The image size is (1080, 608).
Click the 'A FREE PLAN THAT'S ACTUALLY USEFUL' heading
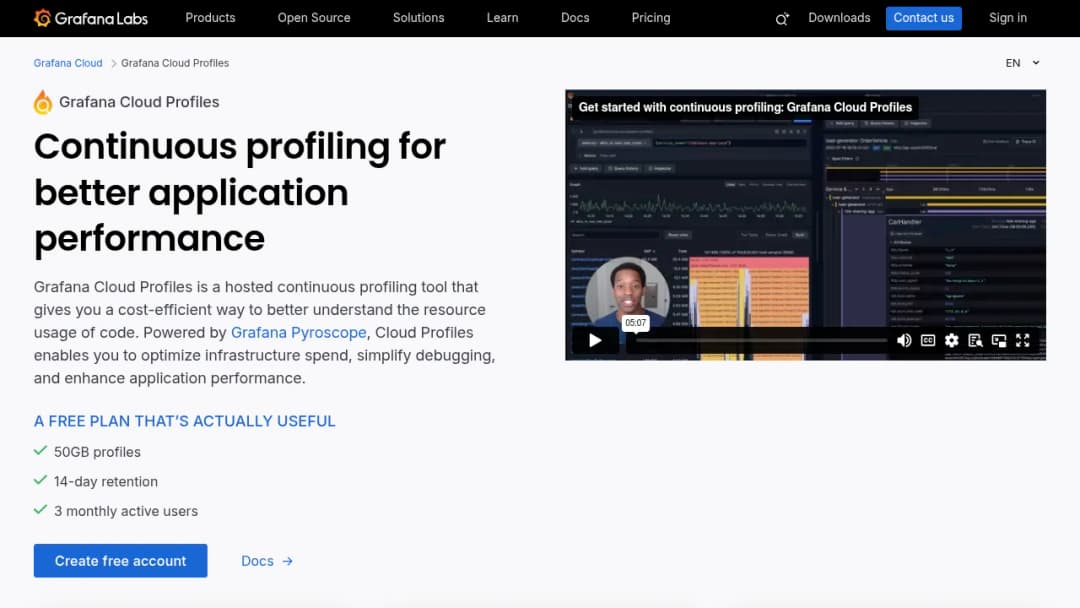[185, 421]
